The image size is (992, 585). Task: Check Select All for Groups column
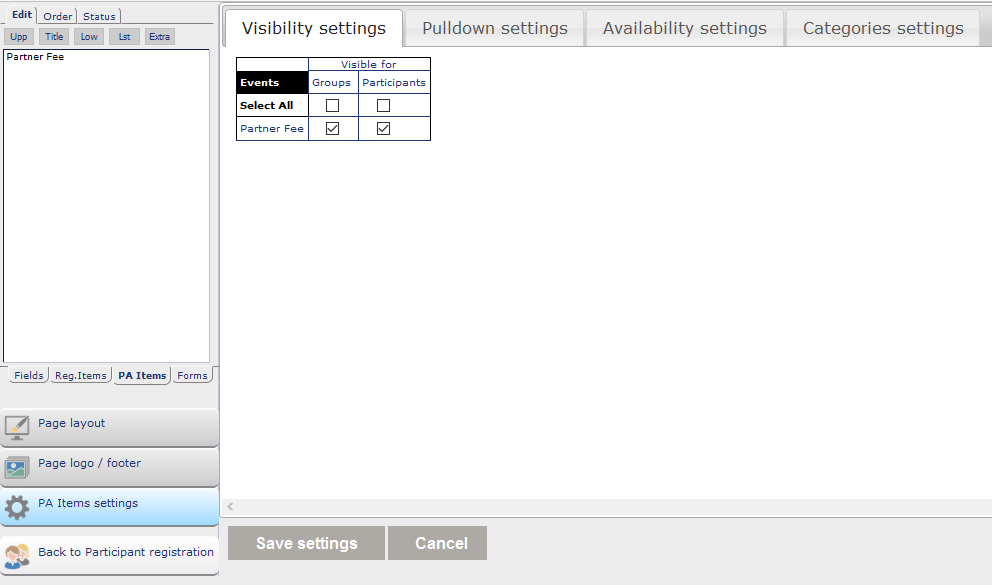tap(333, 105)
